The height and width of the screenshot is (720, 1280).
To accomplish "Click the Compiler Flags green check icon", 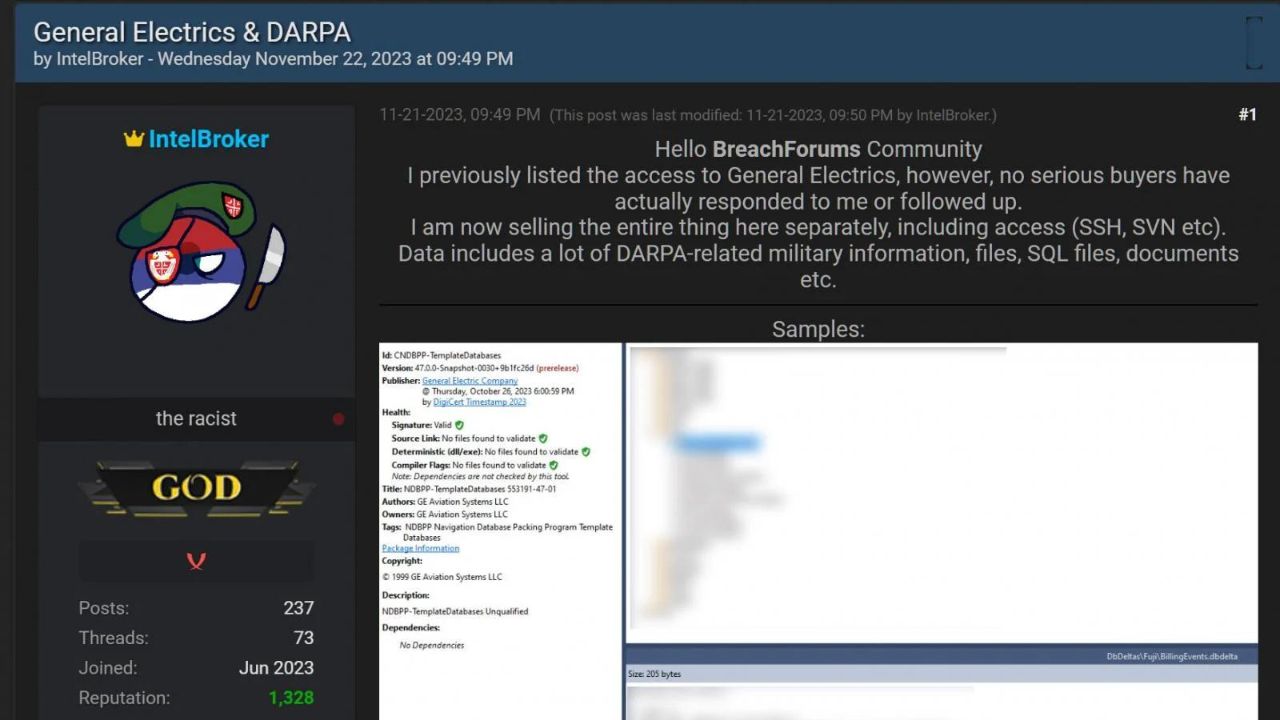I will click(x=553, y=465).
